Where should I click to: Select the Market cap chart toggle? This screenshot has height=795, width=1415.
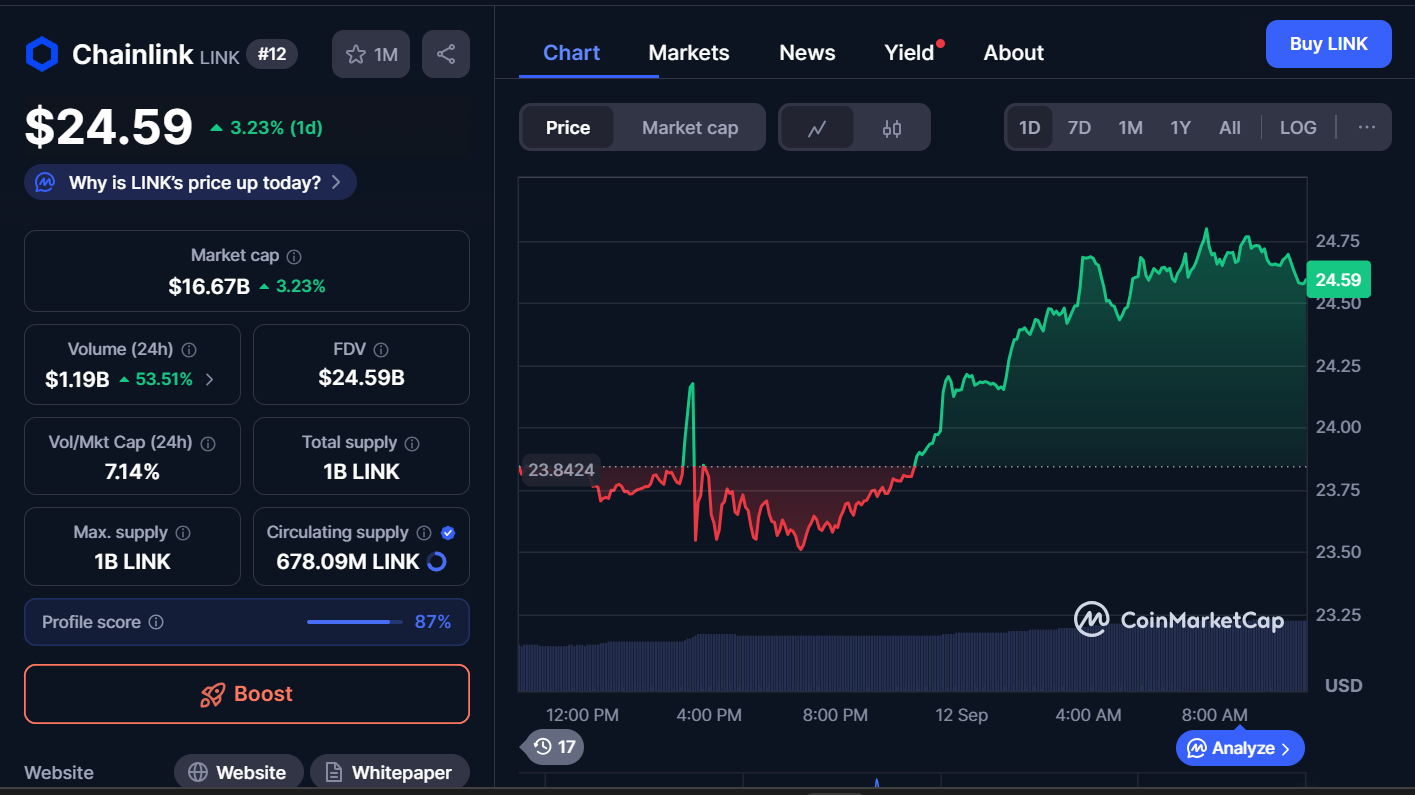pos(690,128)
